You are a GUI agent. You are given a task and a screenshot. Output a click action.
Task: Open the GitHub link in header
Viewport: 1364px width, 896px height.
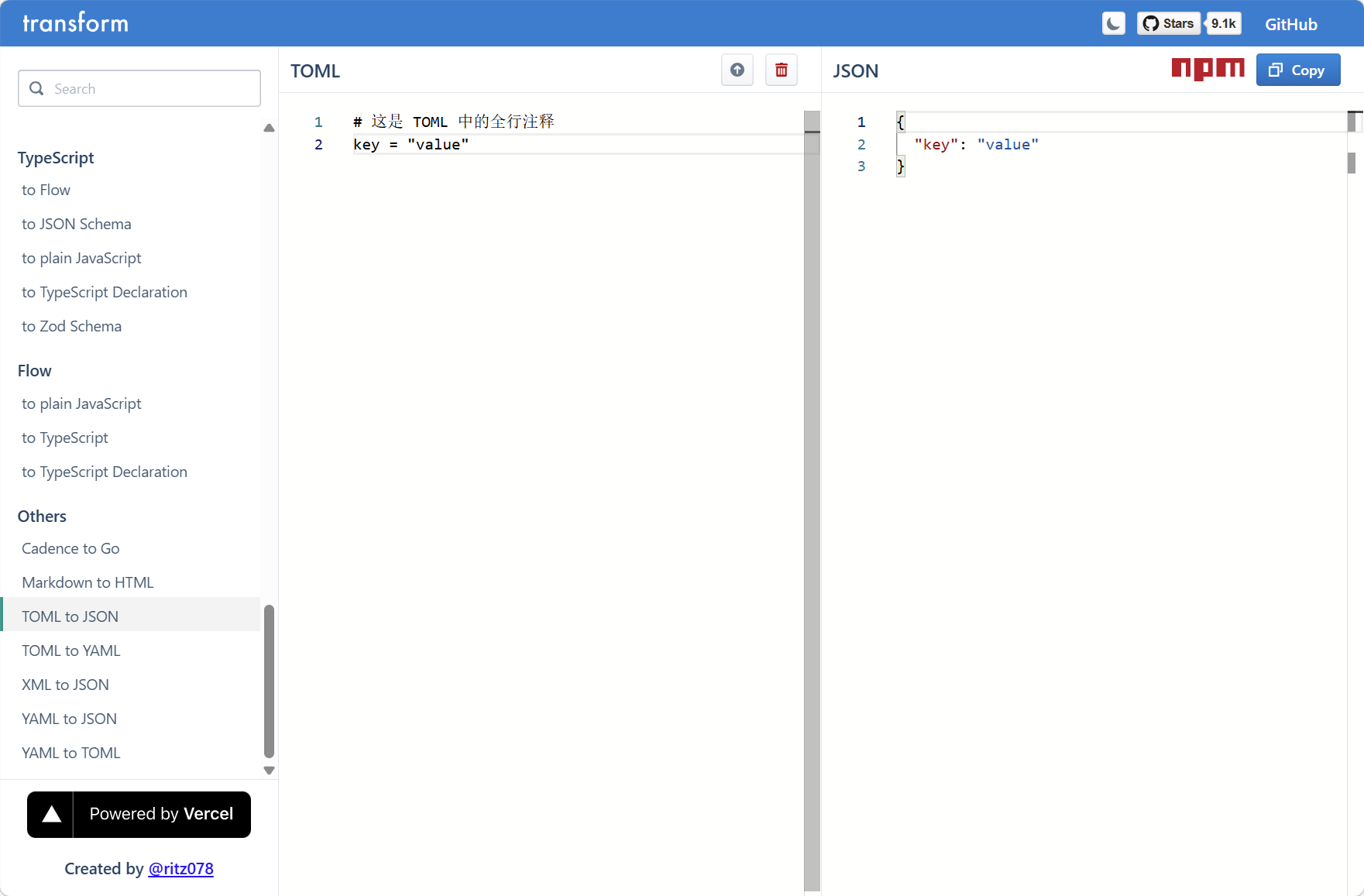(1290, 24)
